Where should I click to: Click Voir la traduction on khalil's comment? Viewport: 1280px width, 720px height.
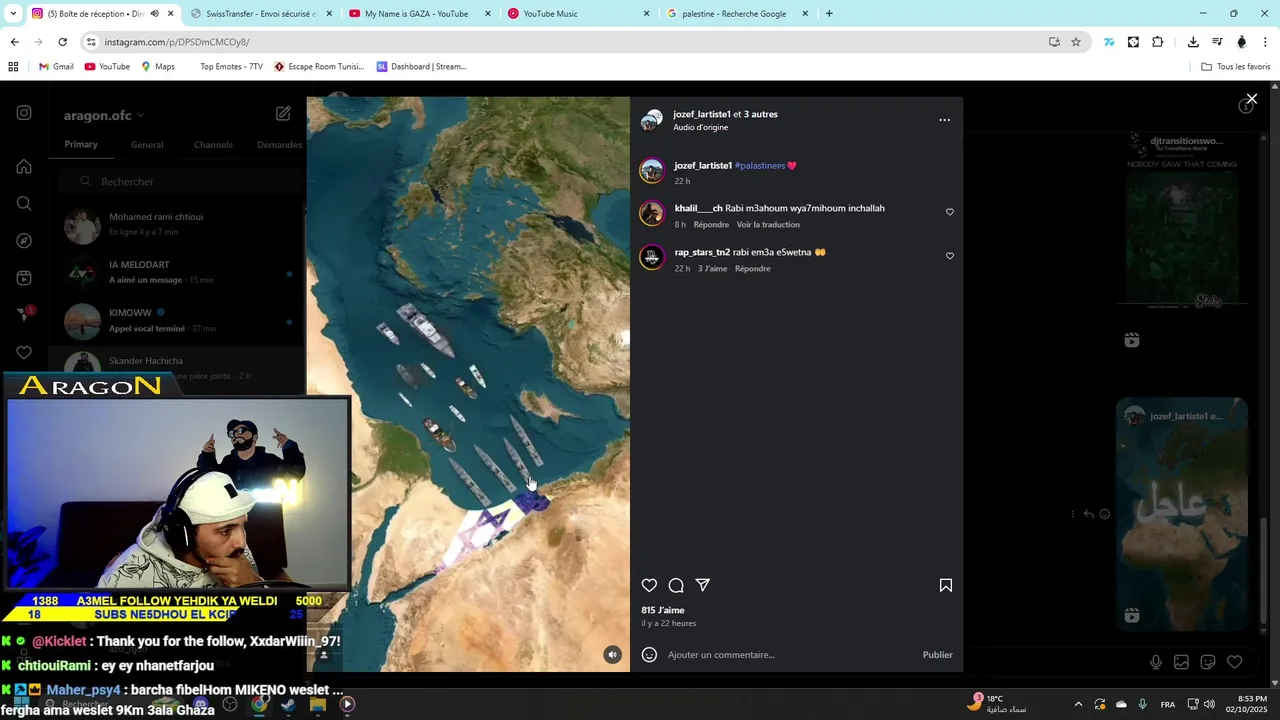pos(768,225)
